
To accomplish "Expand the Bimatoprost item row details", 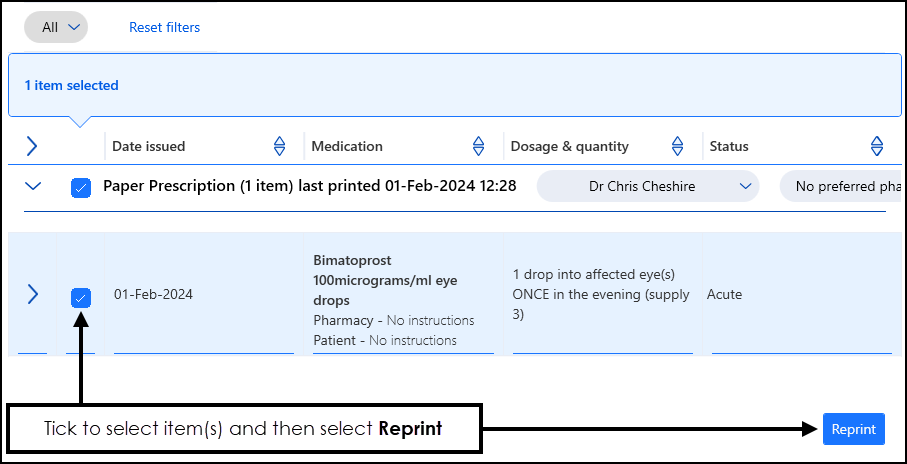I will click(x=32, y=294).
